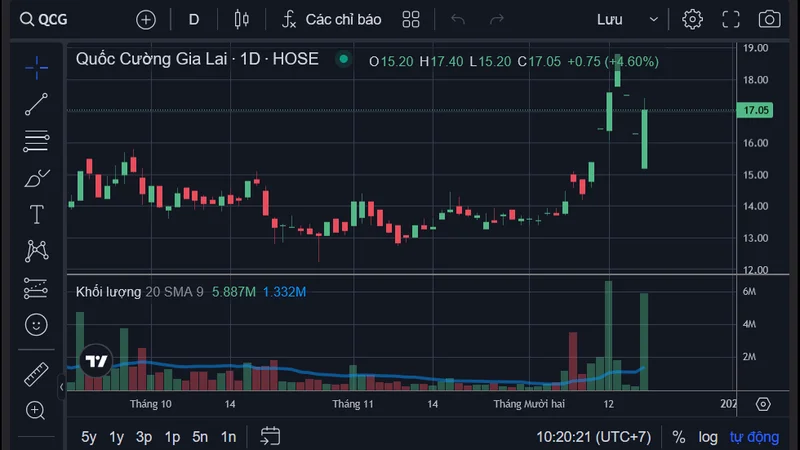Toggle tự động auto scale
The image size is (800, 450).
coord(754,437)
